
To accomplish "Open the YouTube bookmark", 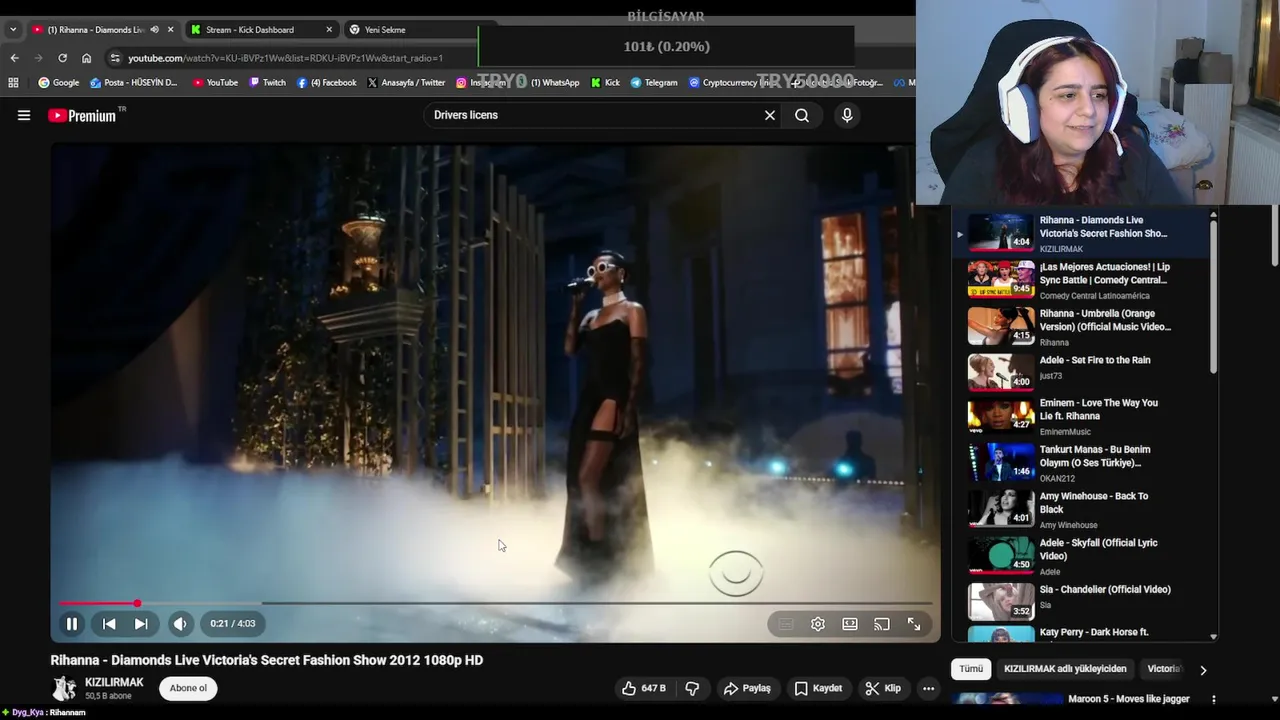I will tap(215, 83).
